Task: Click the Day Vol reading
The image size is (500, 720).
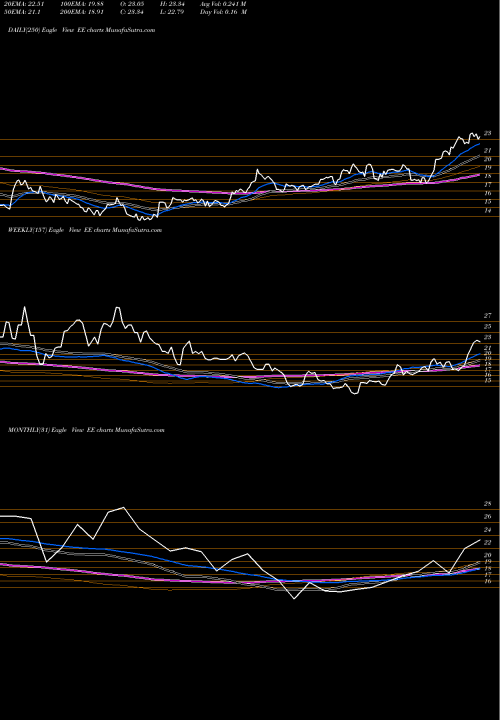Action: click(x=223, y=12)
